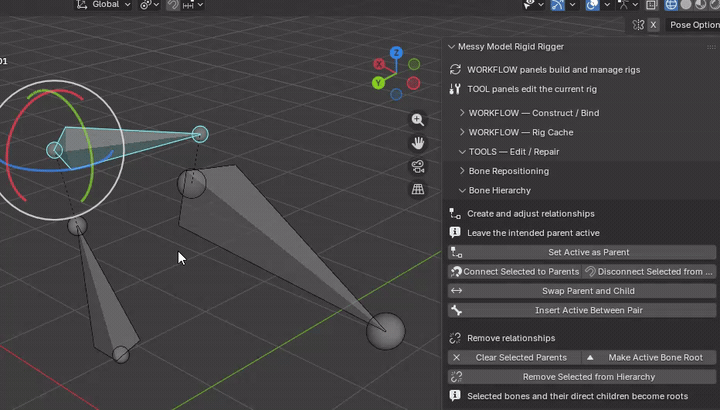Click text 'Leave the intended parent active'
This screenshot has width=720, height=410.
[x=533, y=233]
